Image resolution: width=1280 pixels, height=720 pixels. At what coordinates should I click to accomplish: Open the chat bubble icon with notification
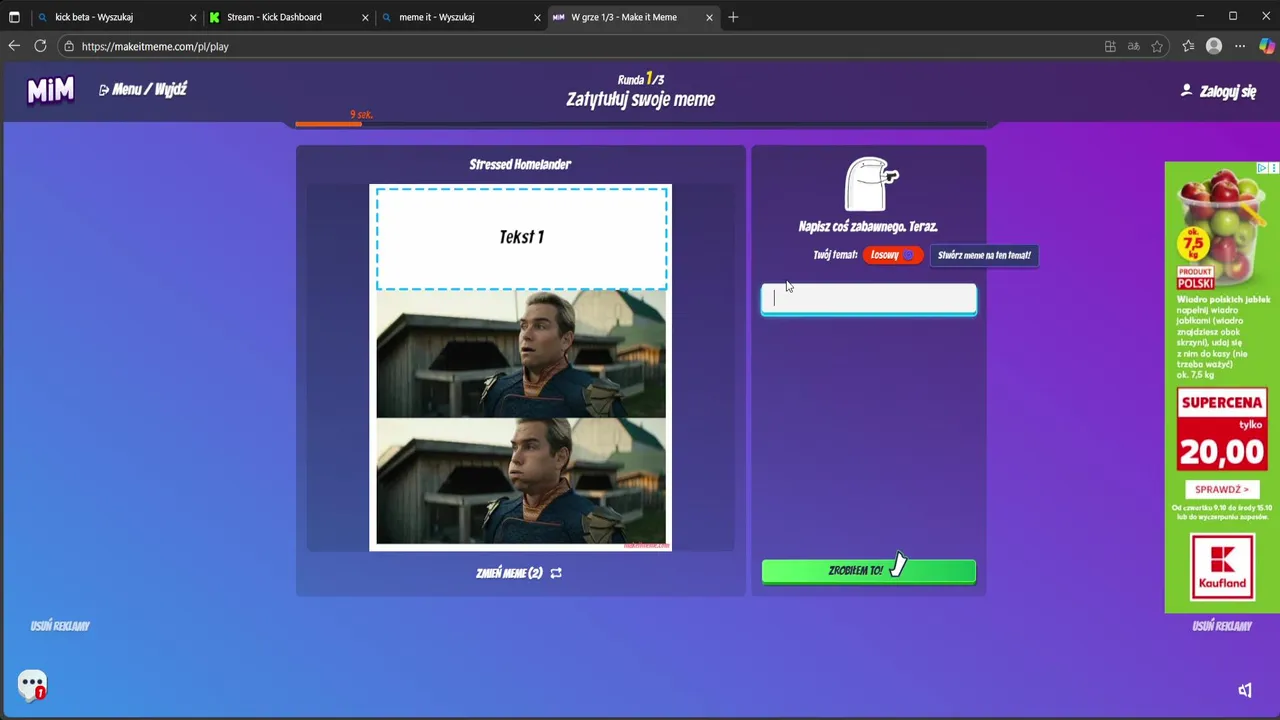pyautogui.click(x=33, y=685)
